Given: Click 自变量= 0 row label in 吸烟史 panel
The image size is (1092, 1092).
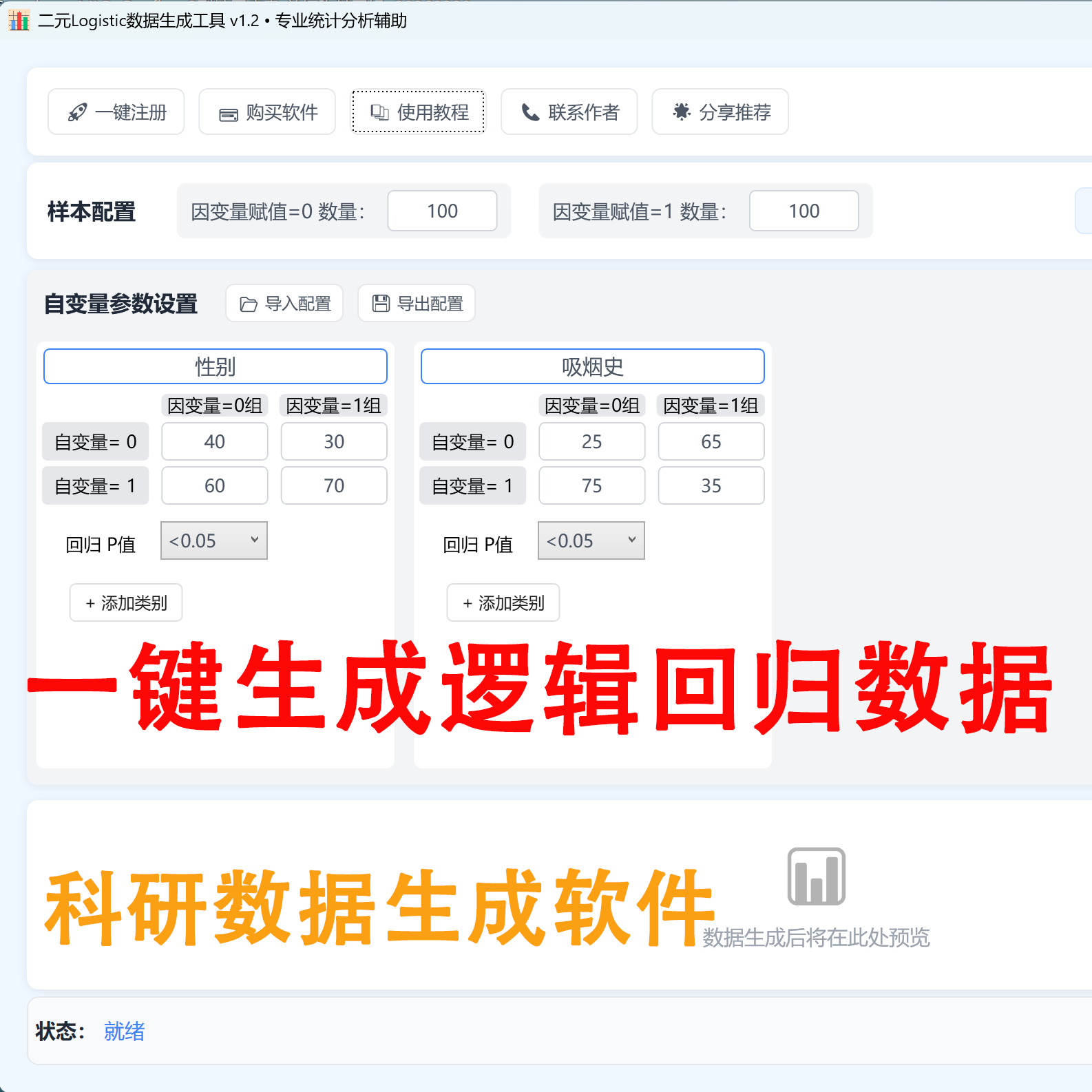Looking at the screenshot, I should pos(473,441).
